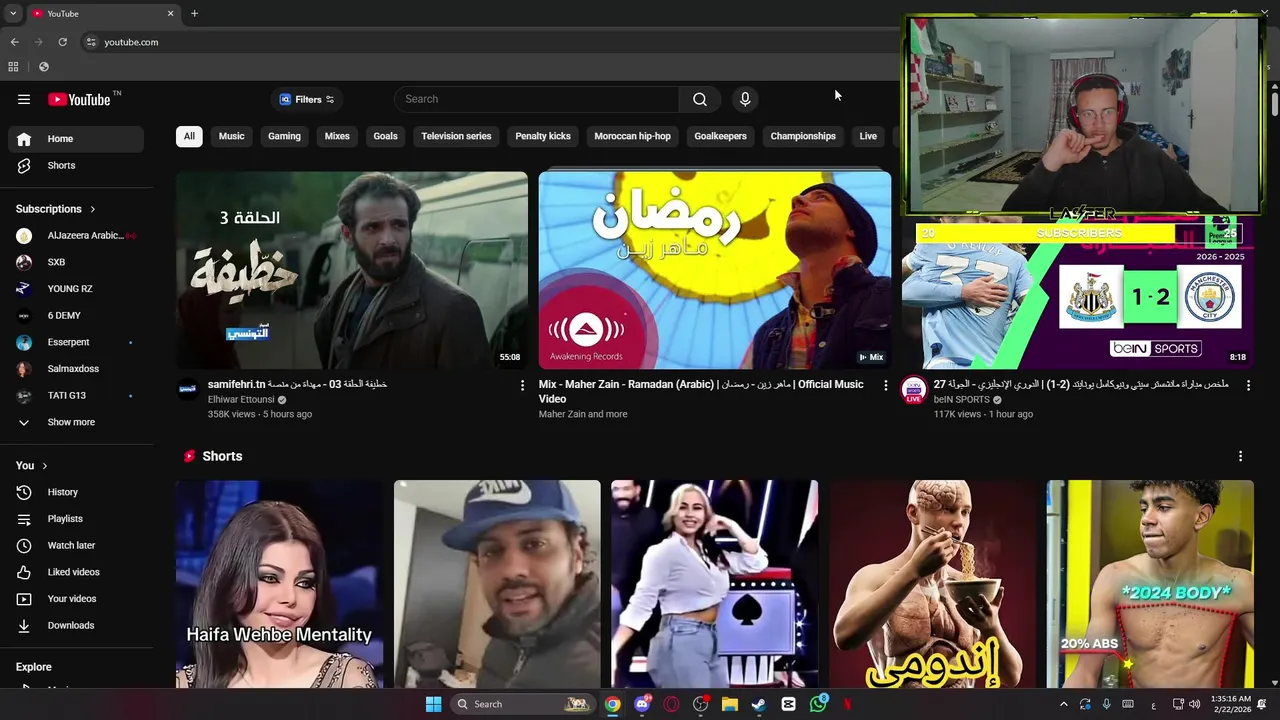Open the beIN SPORTS match highlights thumbnail

coord(1077,293)
